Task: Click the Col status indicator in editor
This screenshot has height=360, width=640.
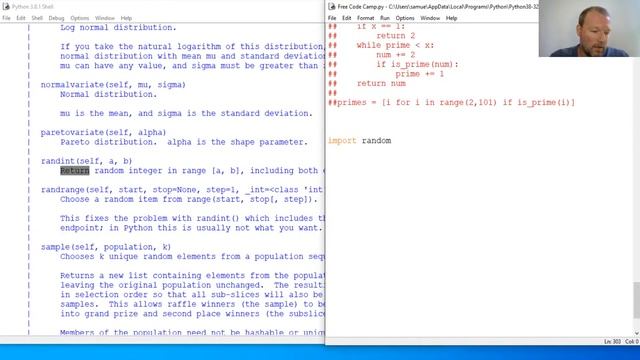Action: (x=632, y=342)
